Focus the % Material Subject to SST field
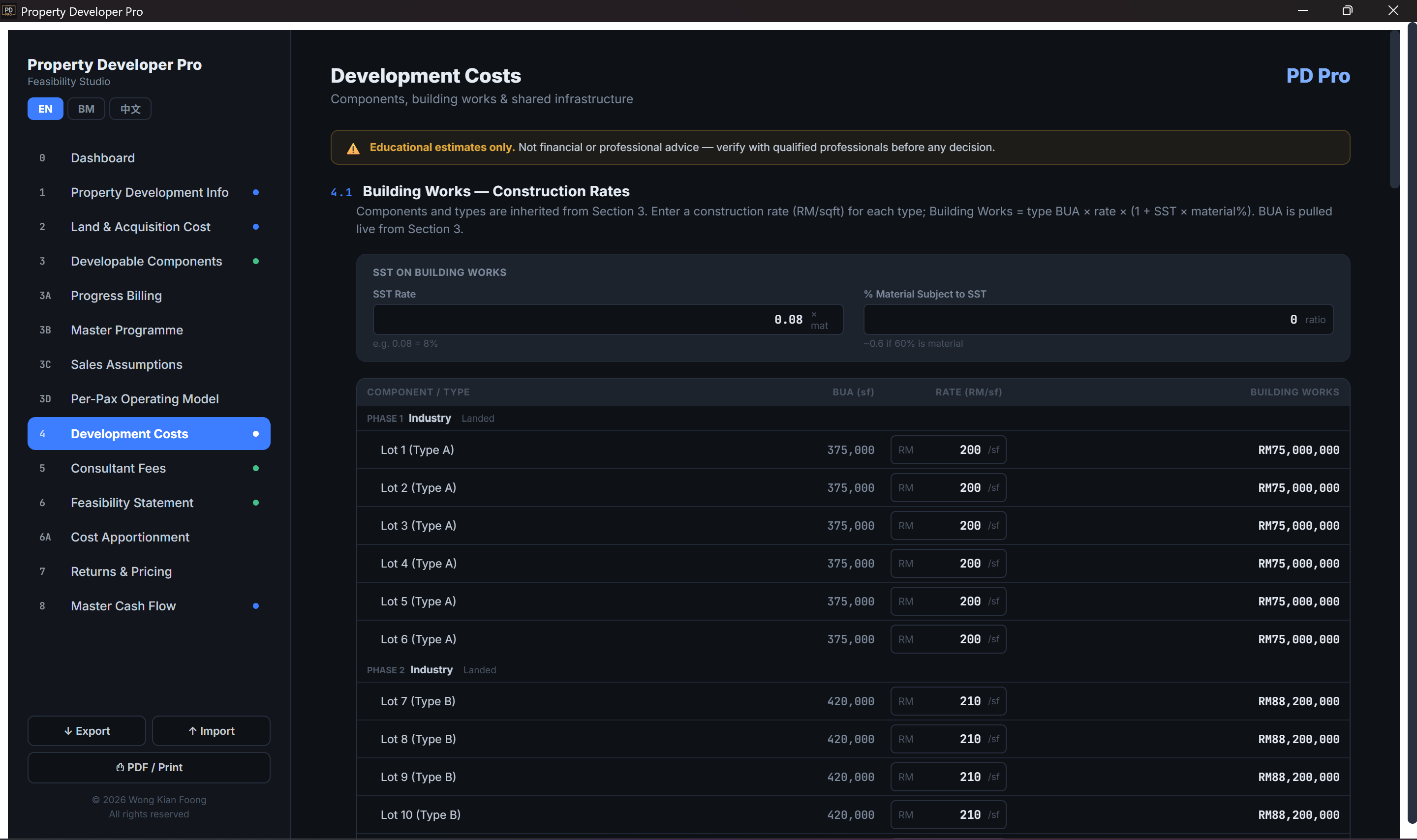 (x=1098, y=320)
